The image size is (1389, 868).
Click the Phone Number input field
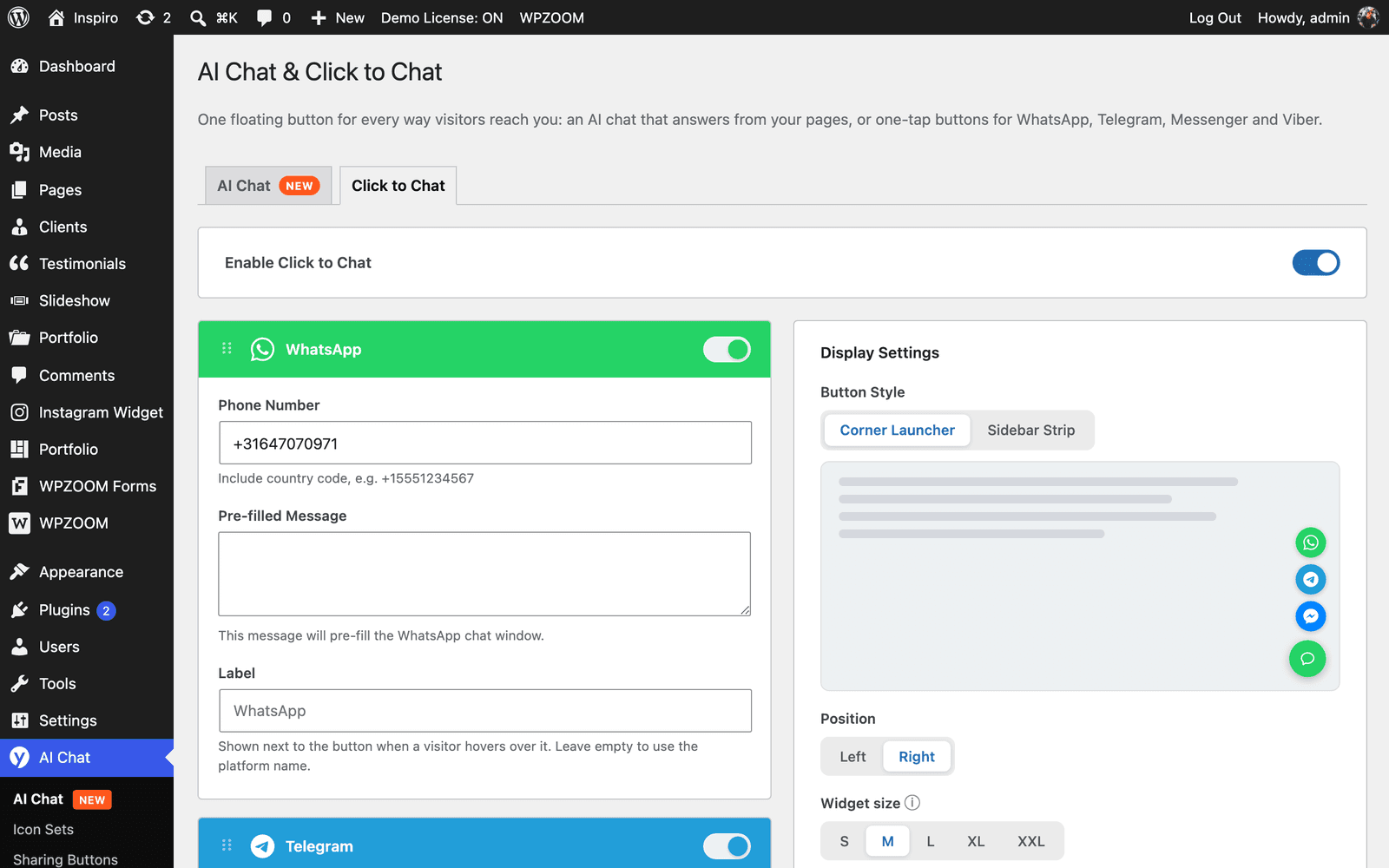485,443
